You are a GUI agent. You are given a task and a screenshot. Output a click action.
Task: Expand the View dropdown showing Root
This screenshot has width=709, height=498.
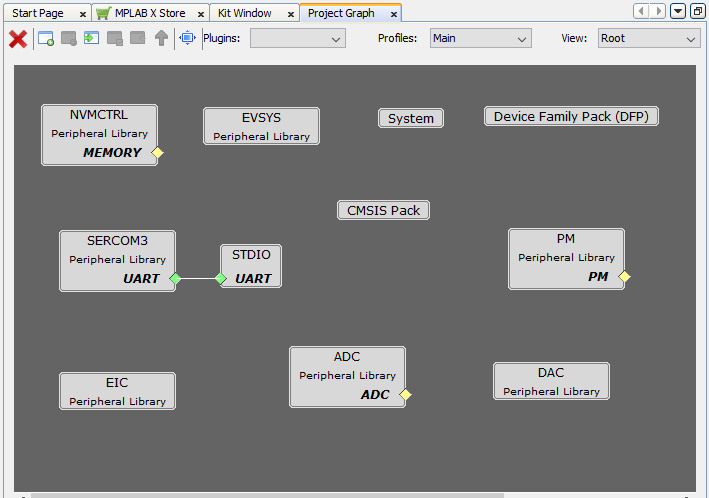pyautogui.click(x=649, y=39)
